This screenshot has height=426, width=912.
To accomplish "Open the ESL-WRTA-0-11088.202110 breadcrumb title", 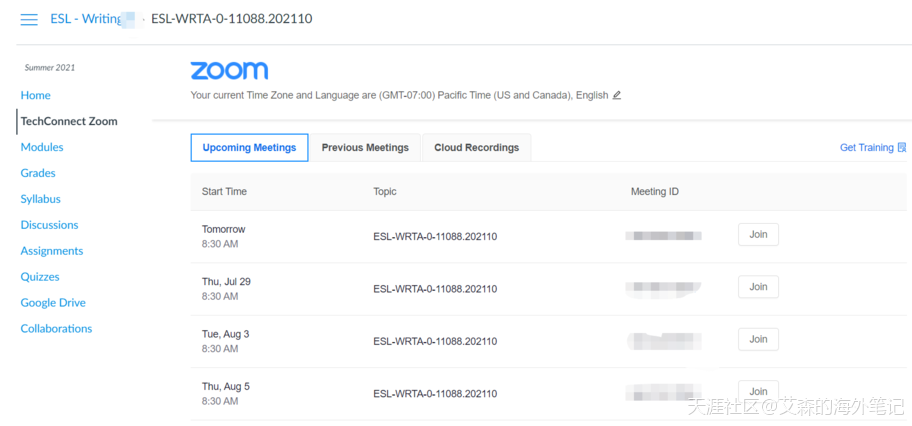I will [x=231, y=19].
